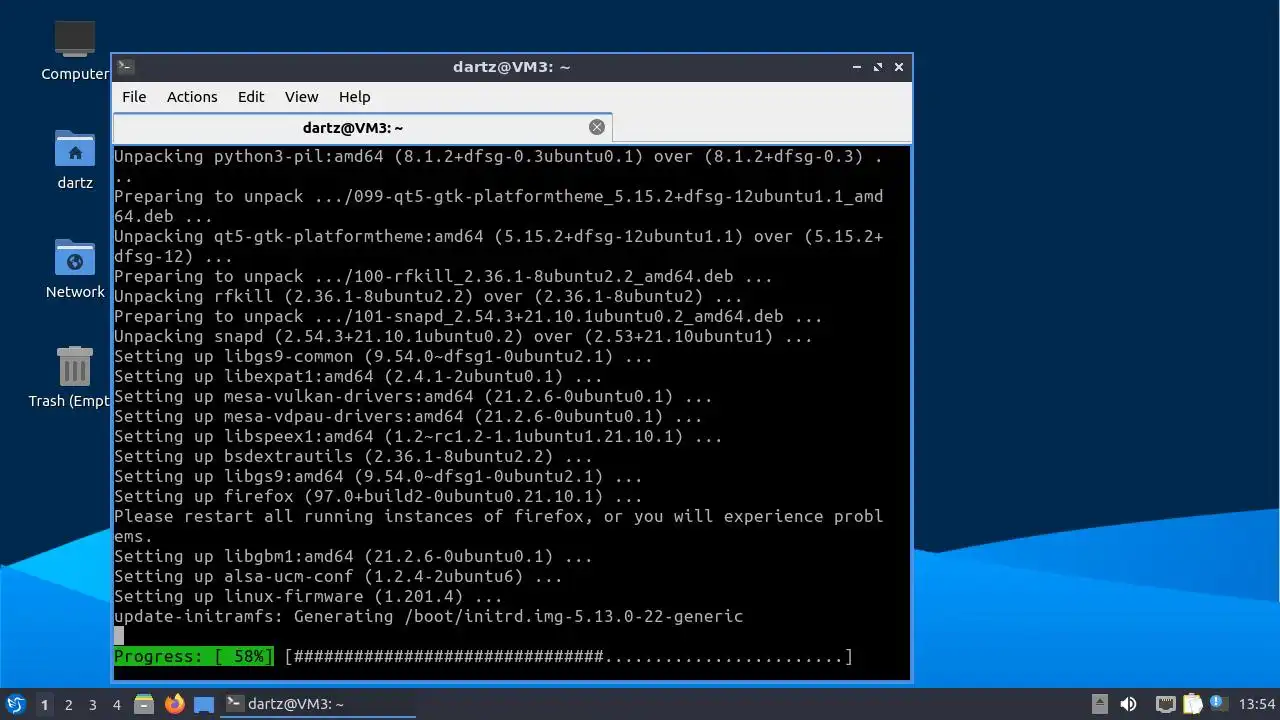Click the 'Unpacking rfkill' line
The height and width of the screenshot is (720, 1280).
428,297
